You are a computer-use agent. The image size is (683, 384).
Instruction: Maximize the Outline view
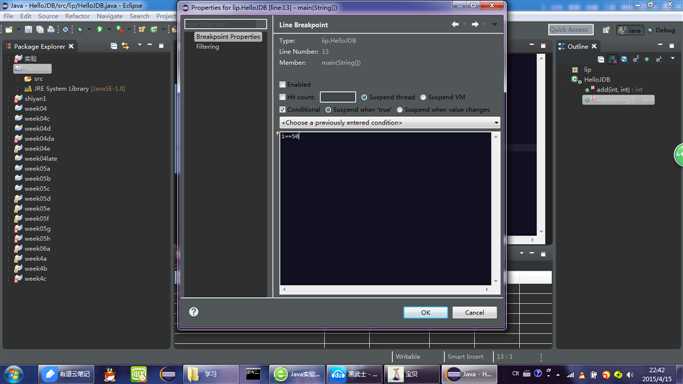point(672,45)
